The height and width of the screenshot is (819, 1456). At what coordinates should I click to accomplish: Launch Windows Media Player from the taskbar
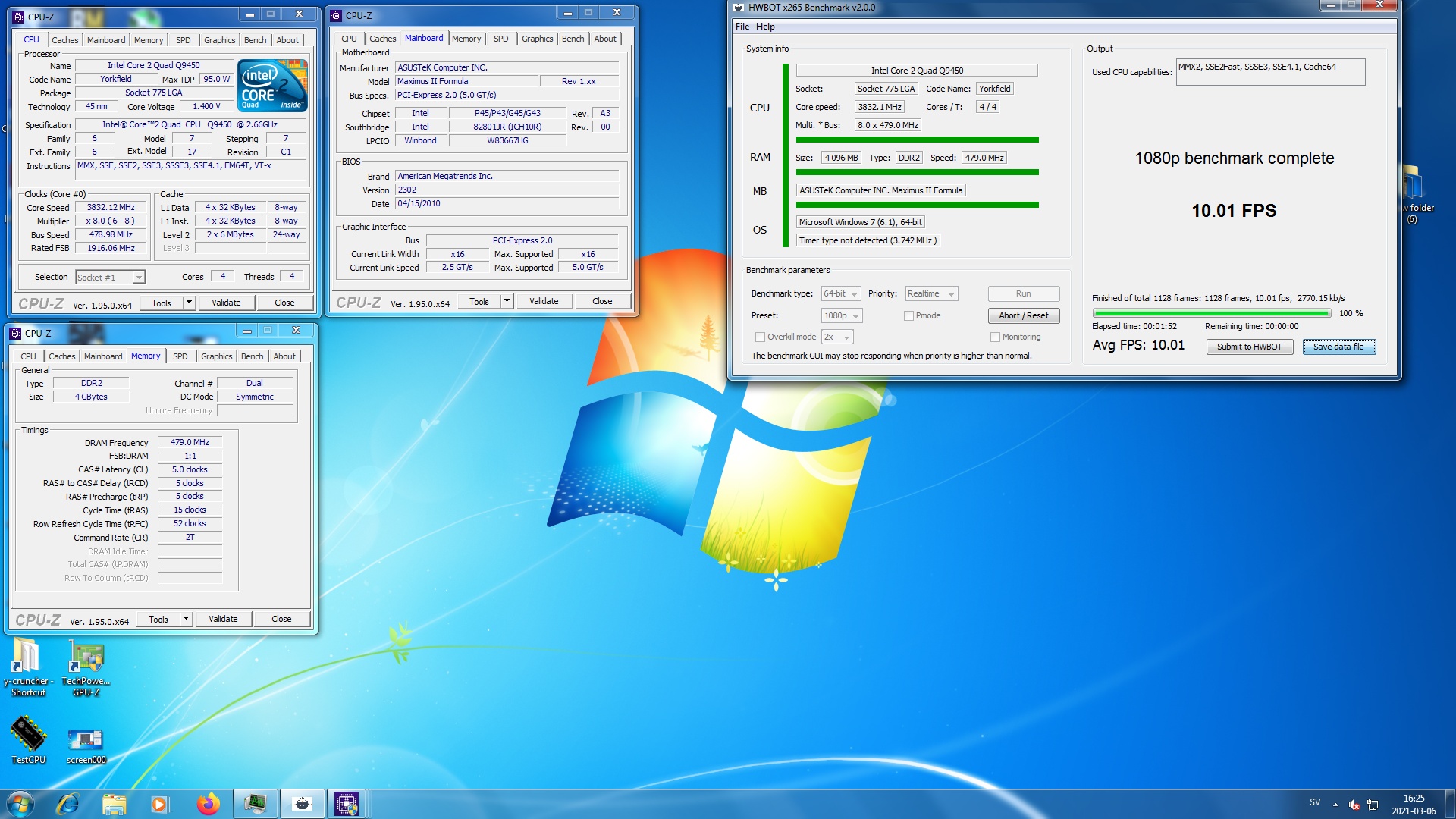point(159,804)
